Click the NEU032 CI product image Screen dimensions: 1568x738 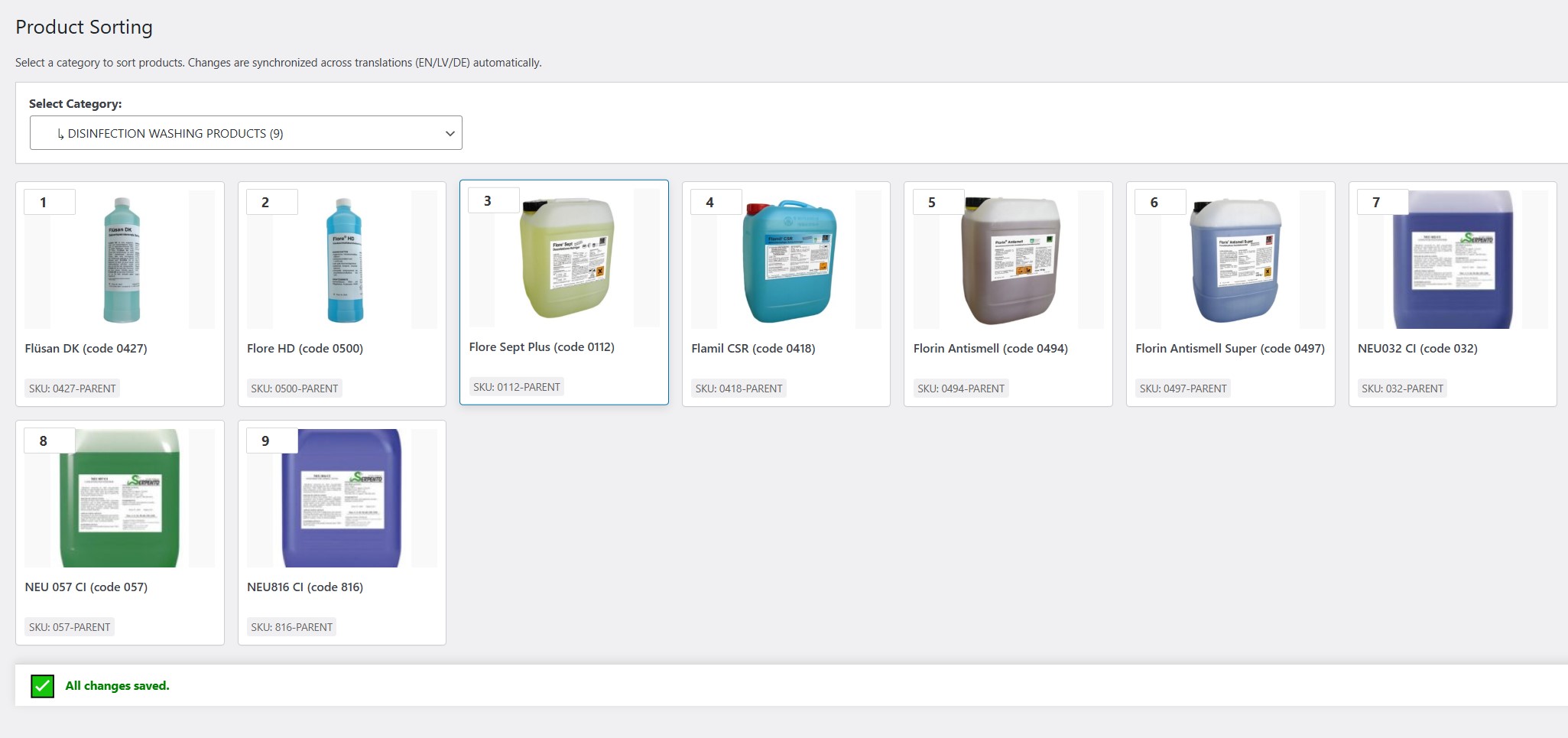point(1452,261)
